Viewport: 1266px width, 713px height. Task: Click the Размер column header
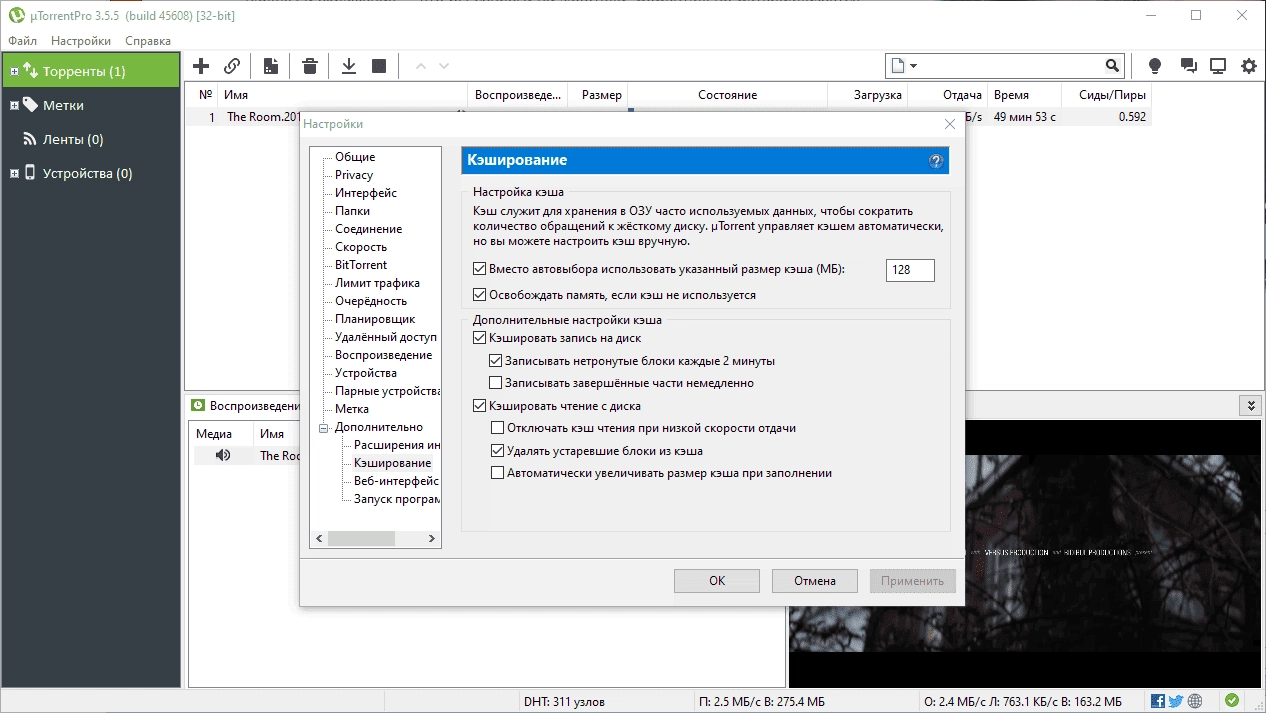coord(598,95)
